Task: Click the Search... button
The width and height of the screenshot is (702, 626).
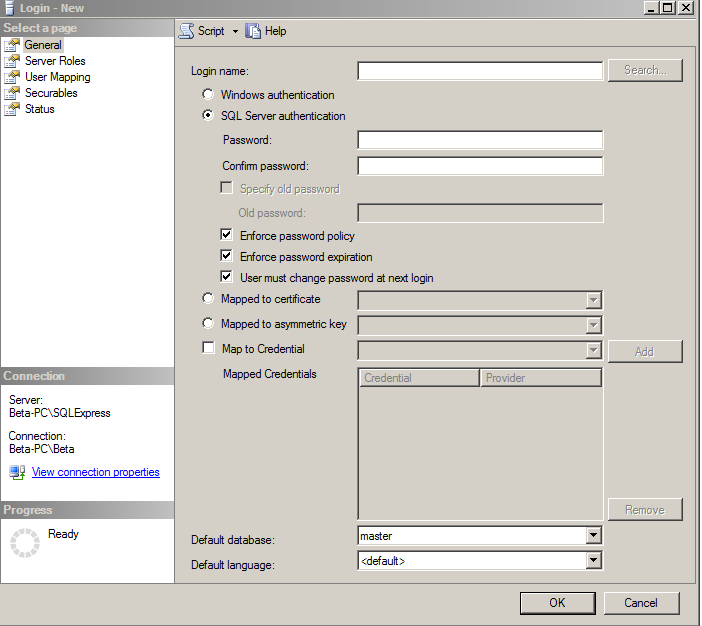Action: point(645,70)
